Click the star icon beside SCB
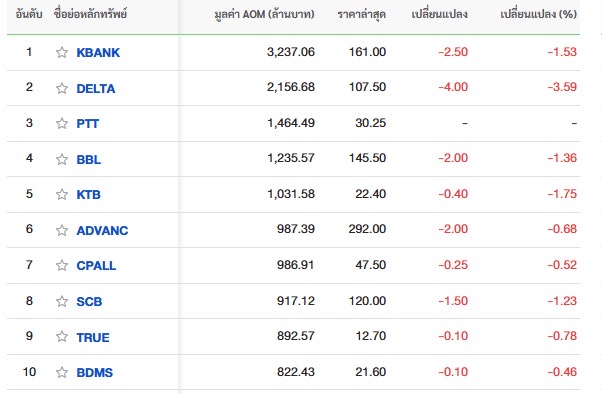602x394 pixels. pyautogui.click(x=62, y=301)
